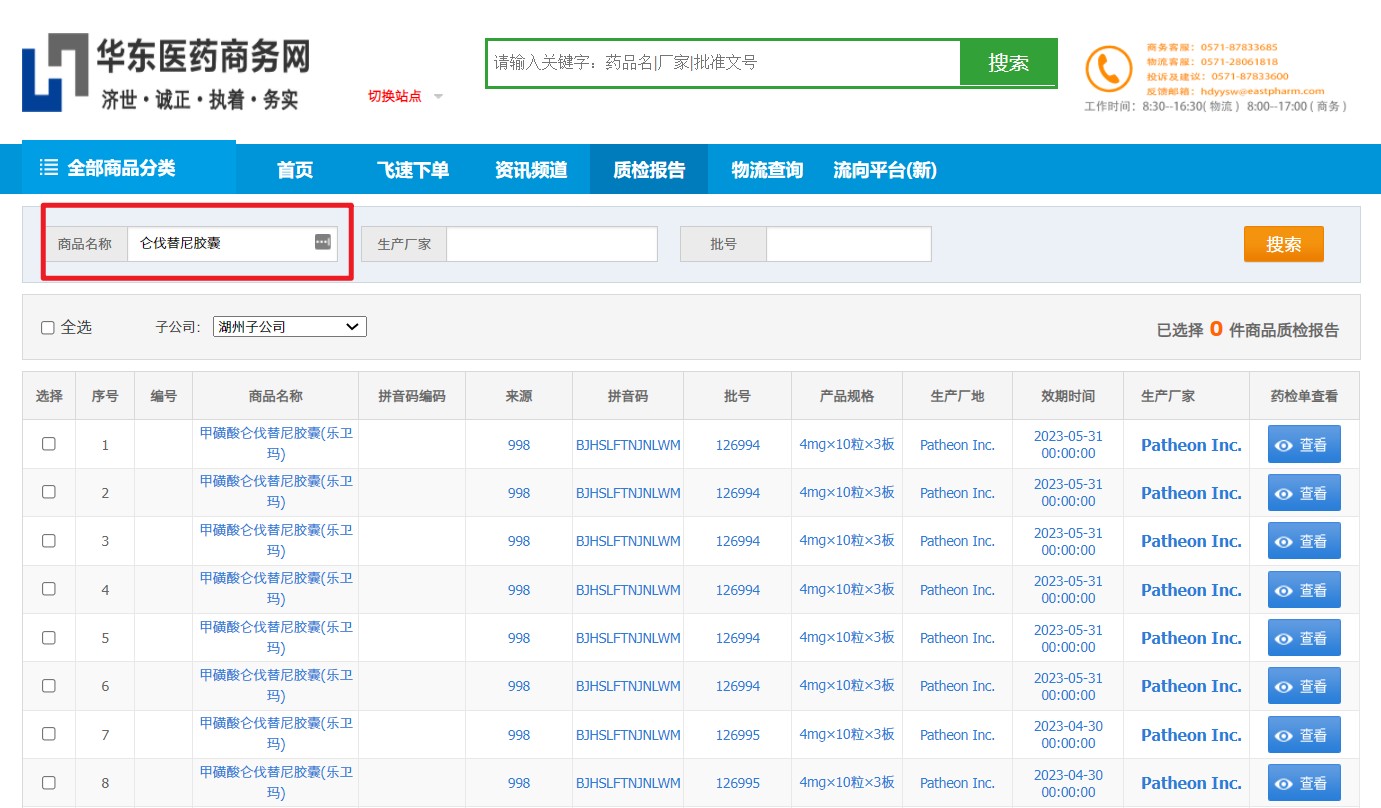Click 甲磺酸仑伐替尼胶囊 product name in row 5

tap(276, 637)
